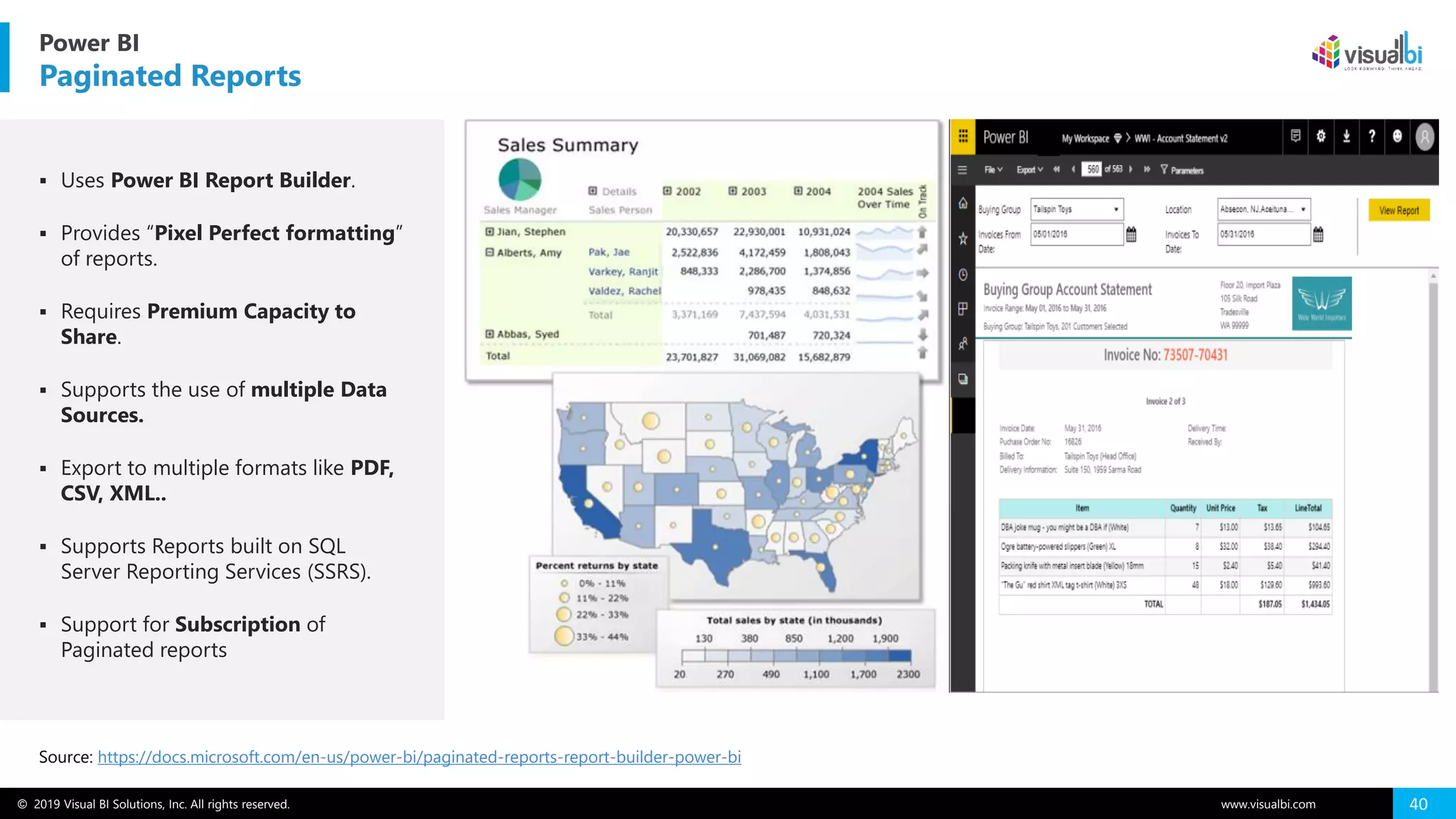
Task: Expand the Jian, Stephen row
Action: [x=489, y=232]
